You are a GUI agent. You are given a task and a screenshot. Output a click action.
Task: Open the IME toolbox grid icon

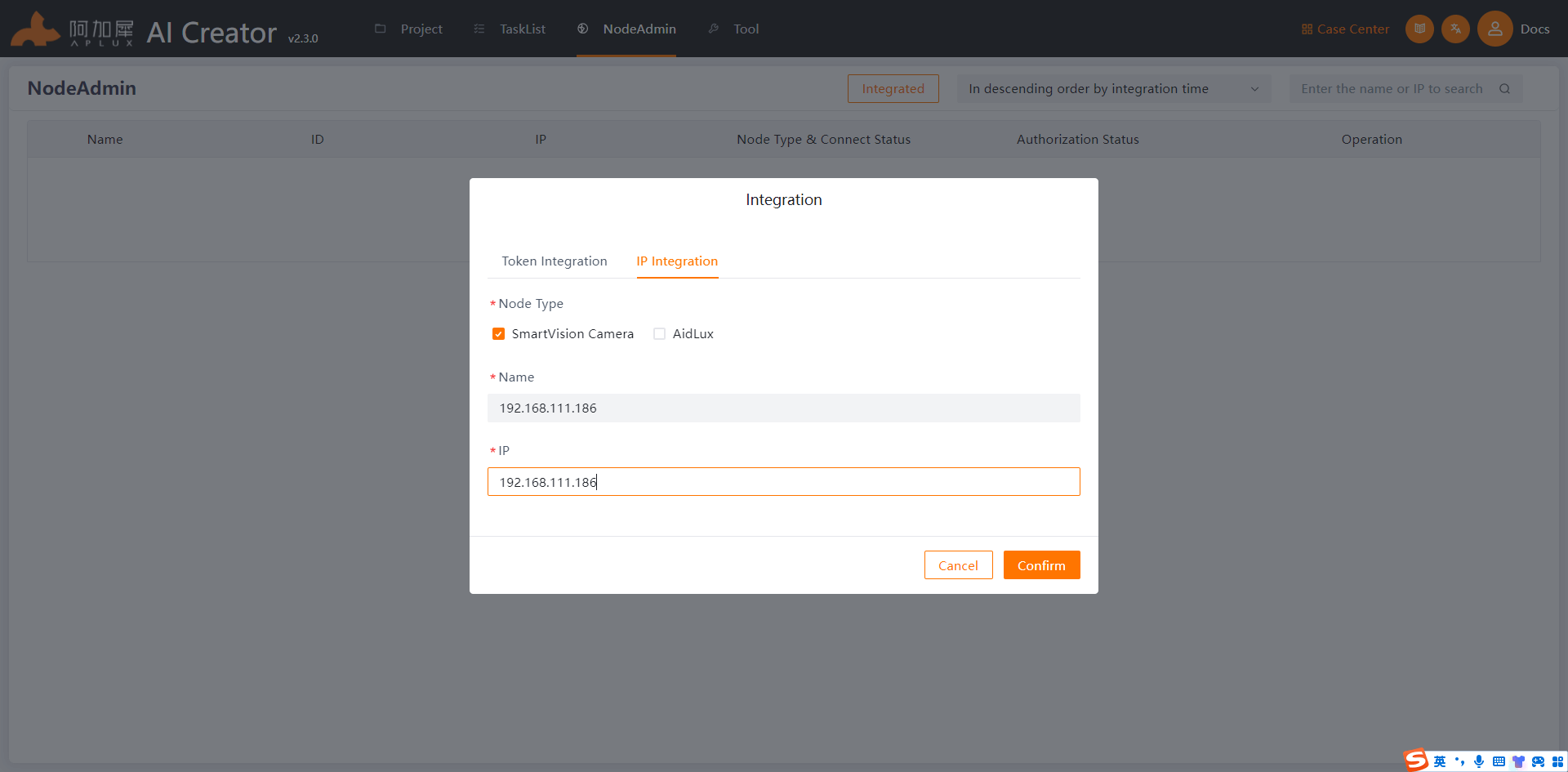(1557, 761)
